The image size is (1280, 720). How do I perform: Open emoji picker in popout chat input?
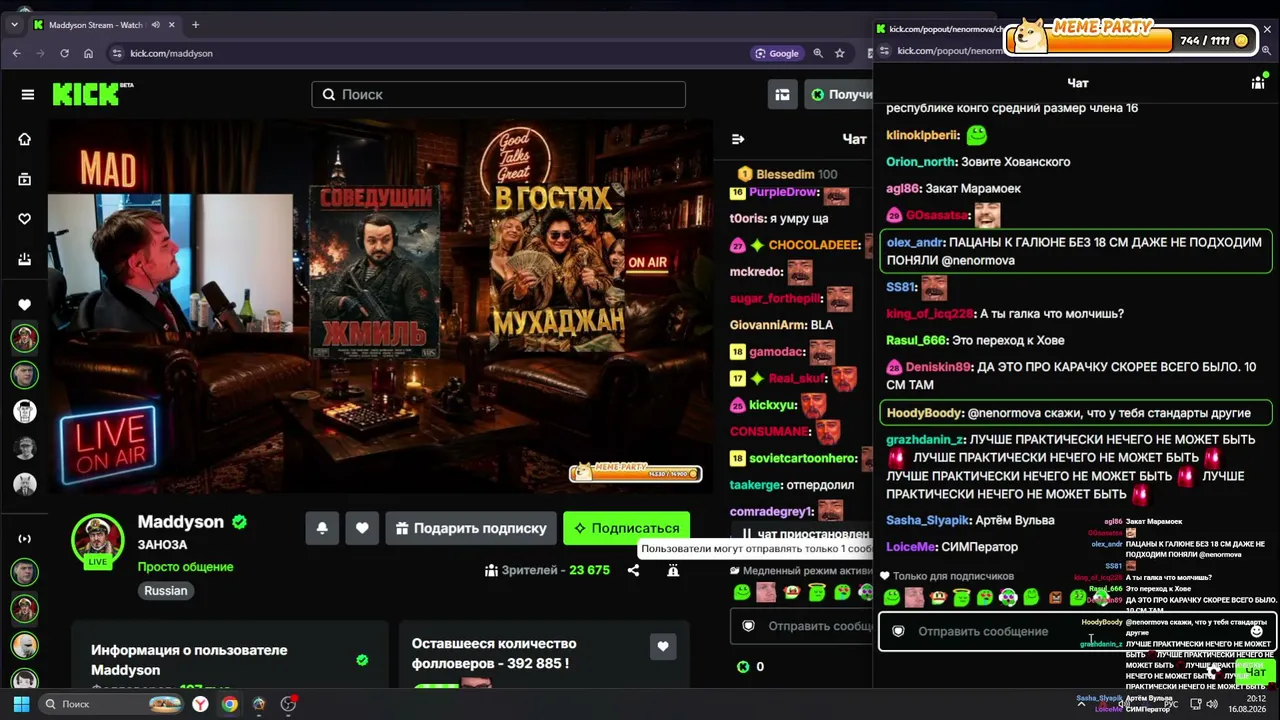(1257, 631)
